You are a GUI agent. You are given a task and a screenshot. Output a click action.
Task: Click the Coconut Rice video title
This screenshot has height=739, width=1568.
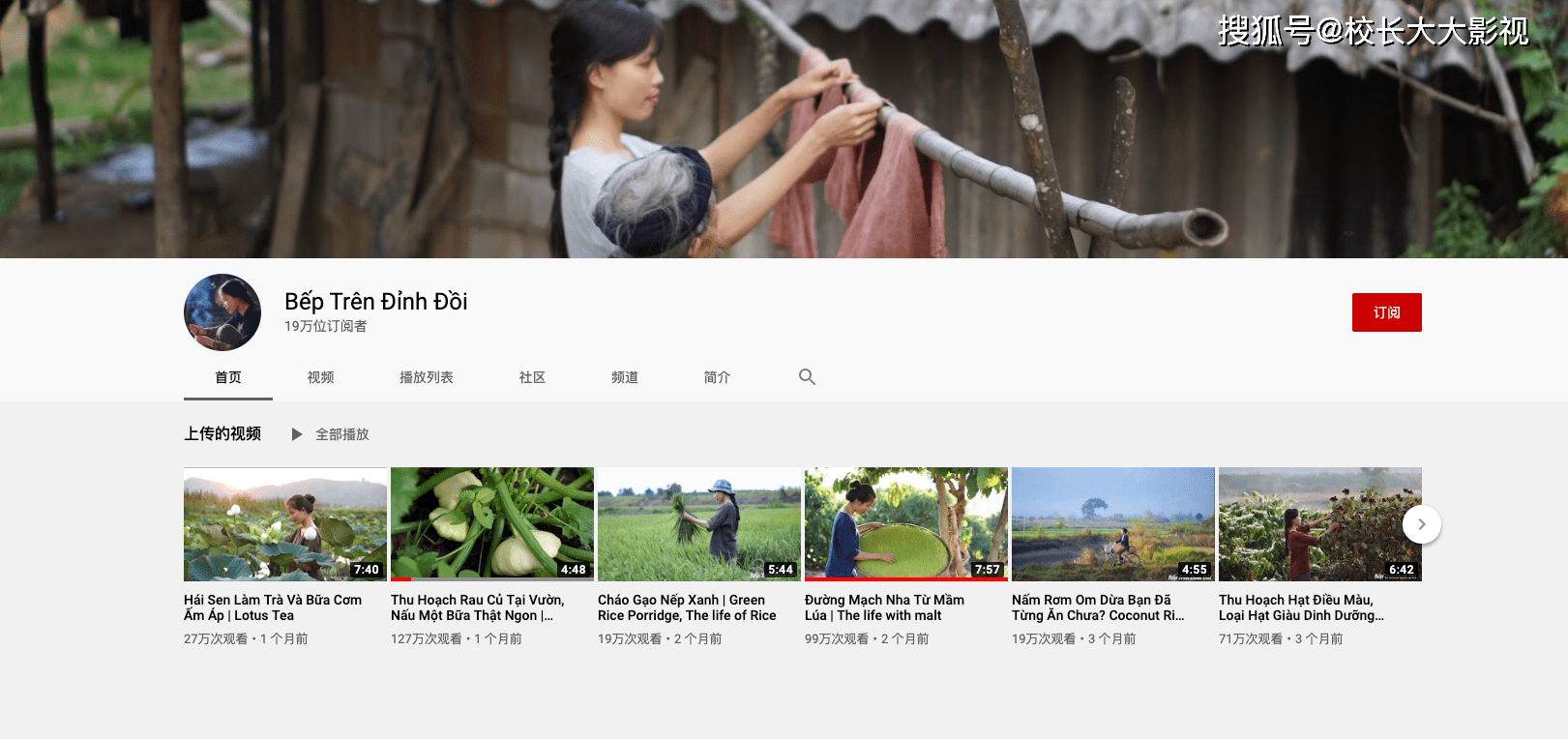pos(1098,607)
